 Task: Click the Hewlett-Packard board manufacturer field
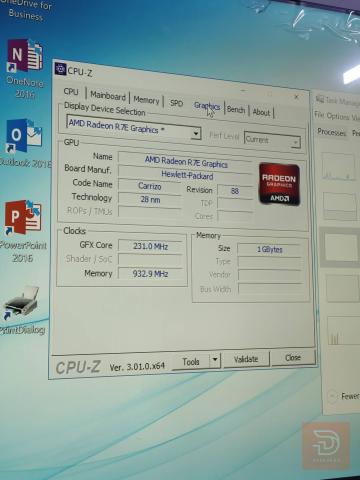186,175
